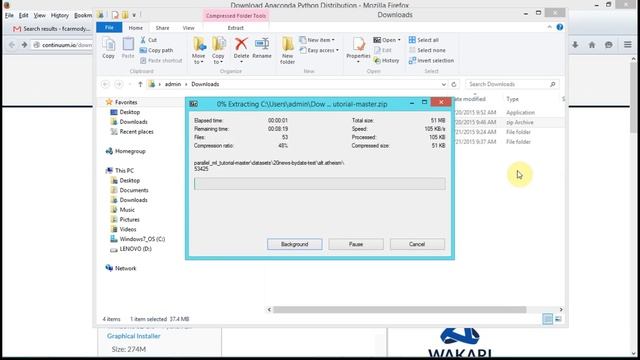Open the New item dropdown
The image size is (640, 360).
click(317, 40)
